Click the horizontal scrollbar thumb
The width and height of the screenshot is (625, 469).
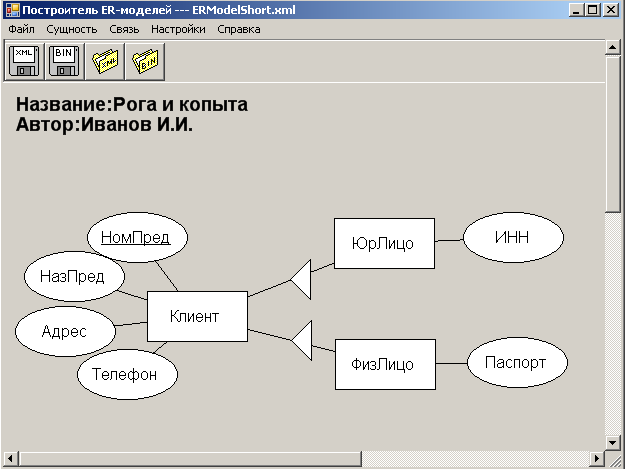190,459
